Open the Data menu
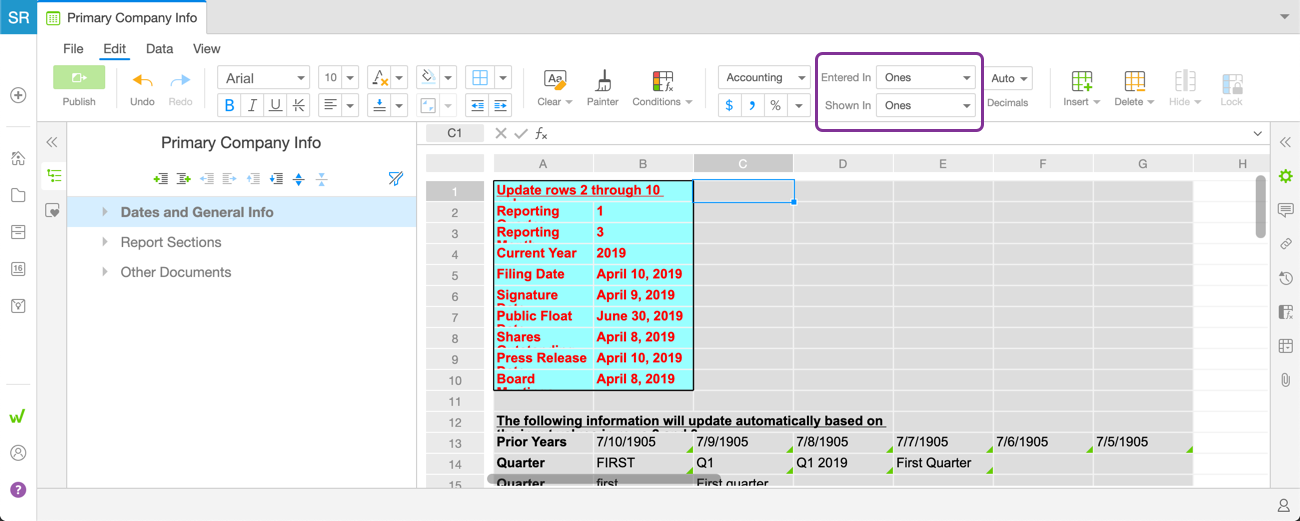 click(x=159, y=48)
